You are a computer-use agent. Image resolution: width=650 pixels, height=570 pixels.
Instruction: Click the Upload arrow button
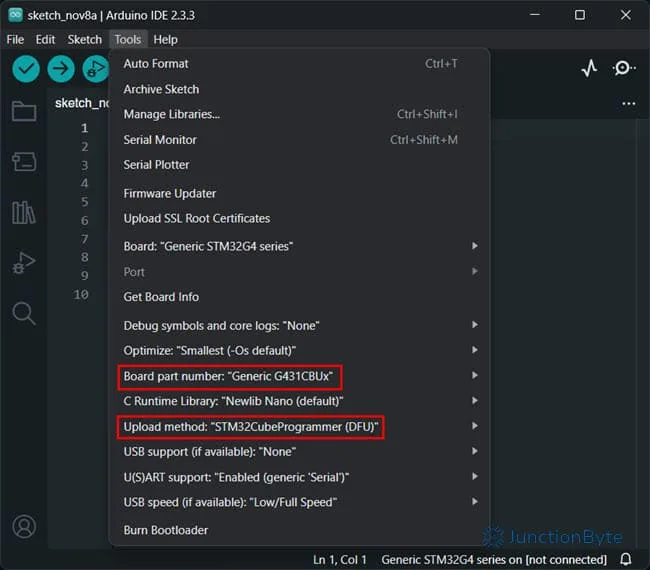tap(61, 68)
